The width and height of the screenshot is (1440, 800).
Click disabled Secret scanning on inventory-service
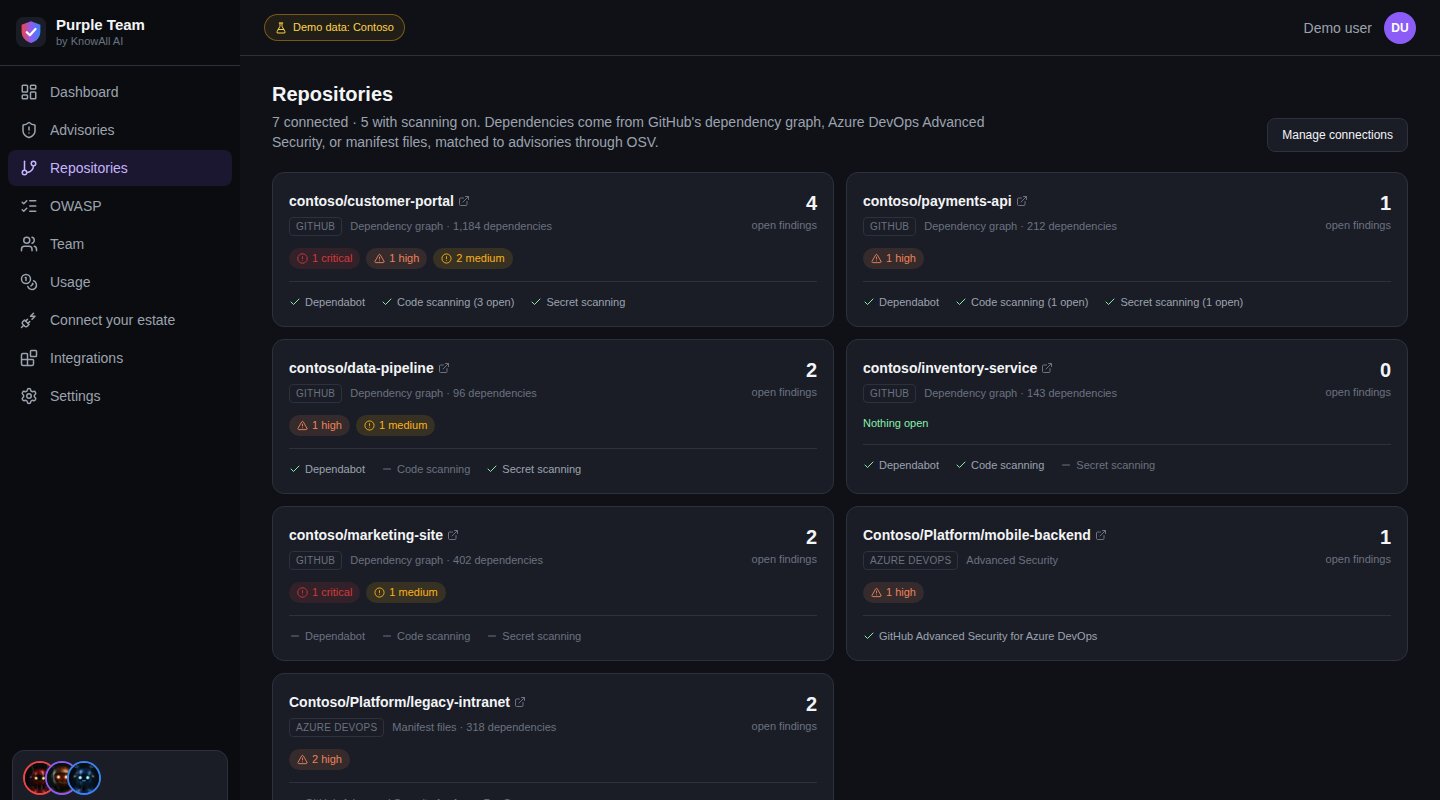click(1107, 465)
